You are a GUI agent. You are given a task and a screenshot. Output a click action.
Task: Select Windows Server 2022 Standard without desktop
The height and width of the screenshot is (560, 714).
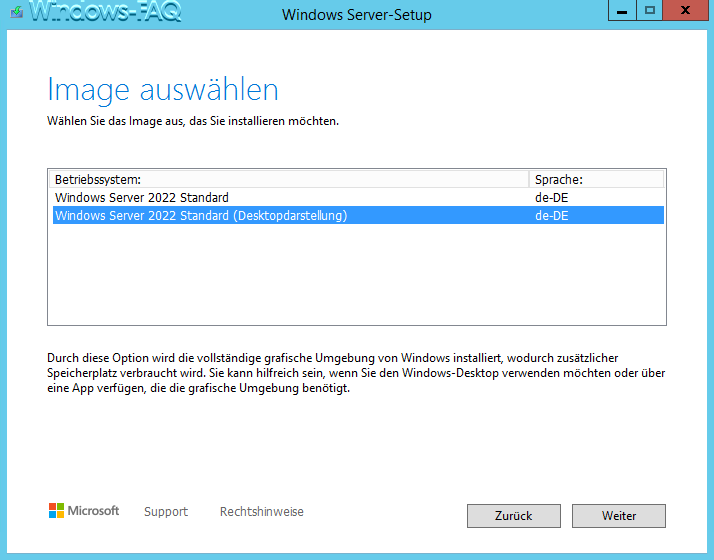(x=358, y=198)
